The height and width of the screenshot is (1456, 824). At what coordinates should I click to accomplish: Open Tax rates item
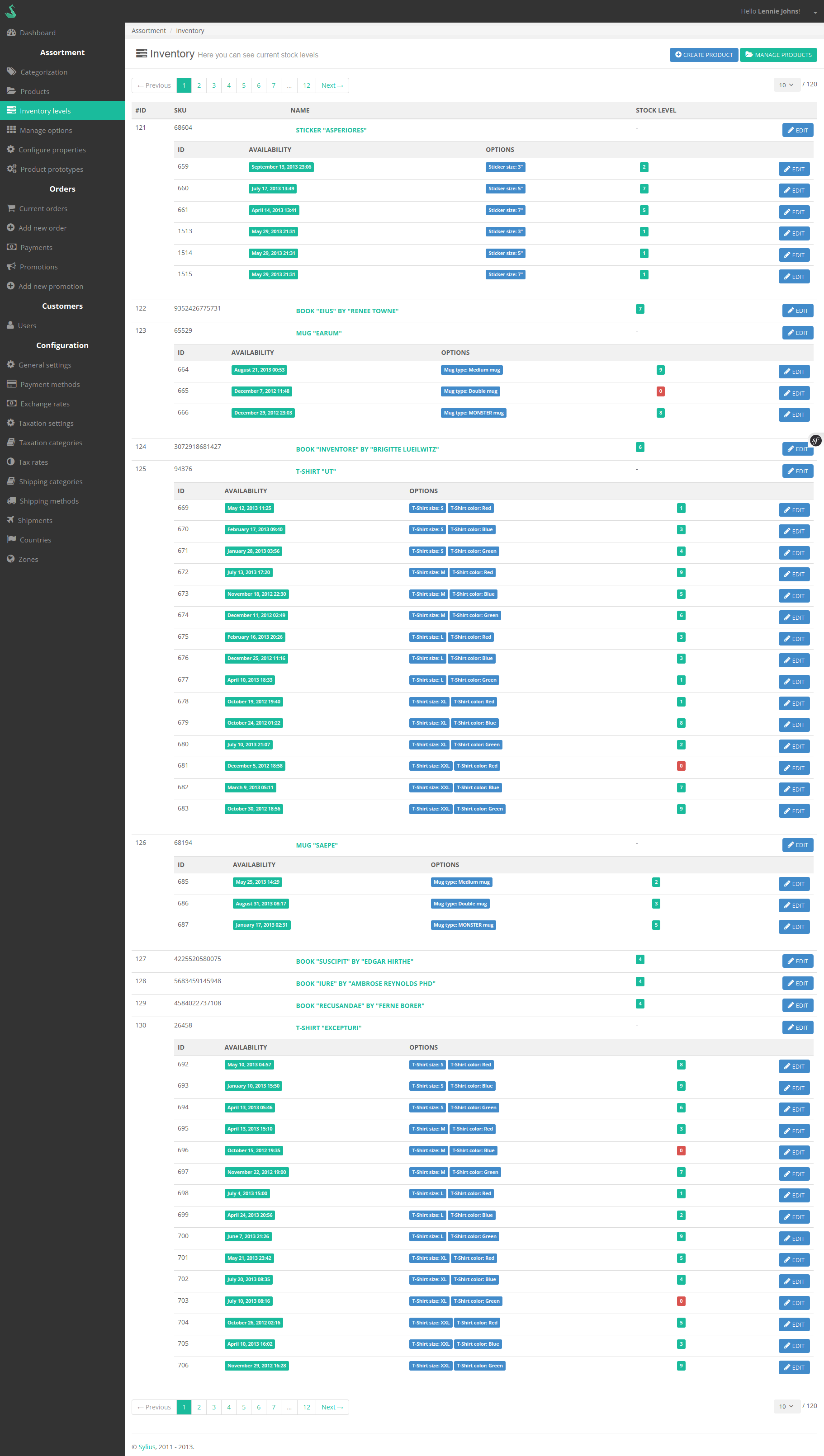[x=62, y=462]
